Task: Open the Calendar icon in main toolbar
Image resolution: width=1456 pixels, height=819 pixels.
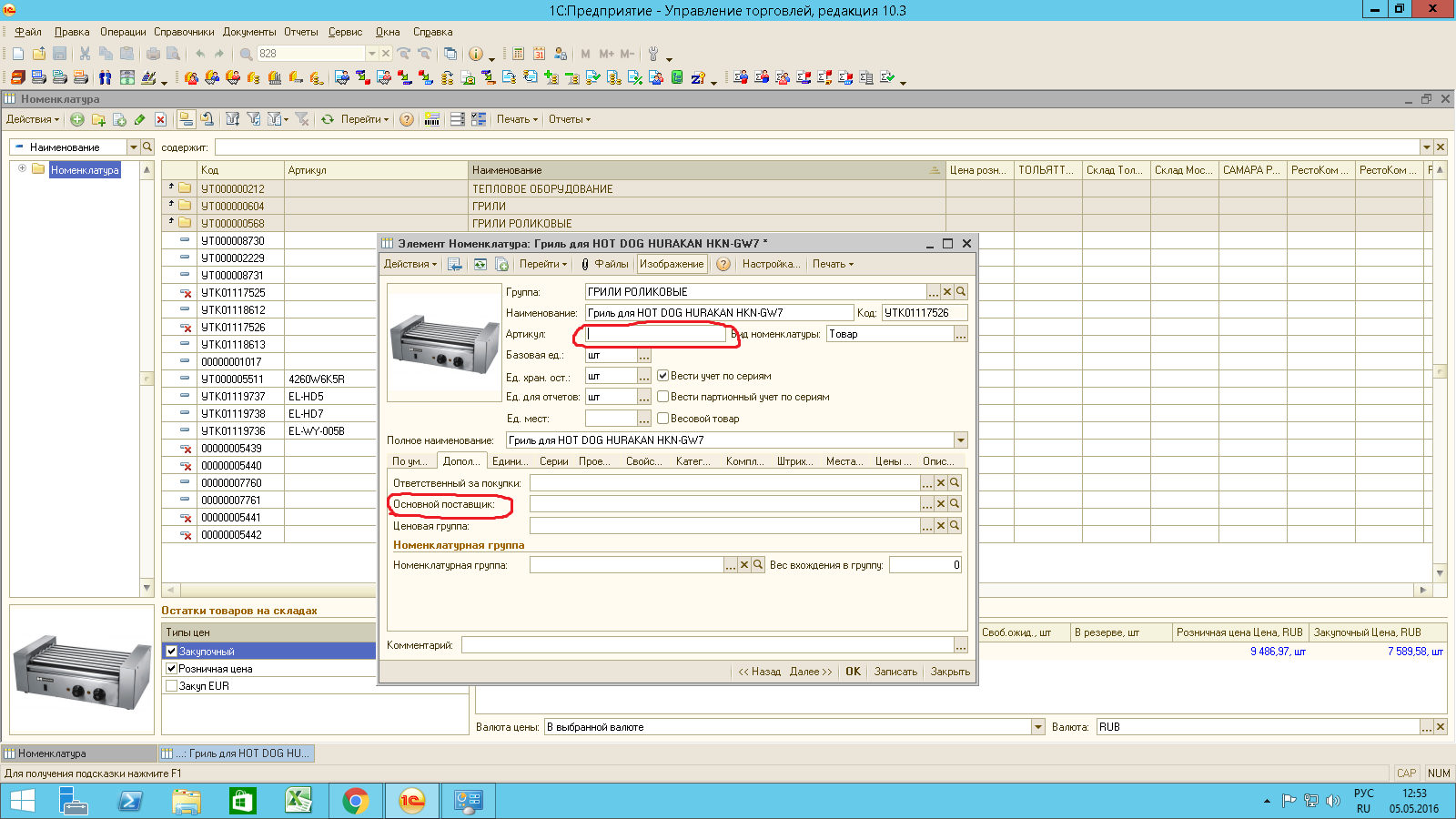Action: pos(539,54)
